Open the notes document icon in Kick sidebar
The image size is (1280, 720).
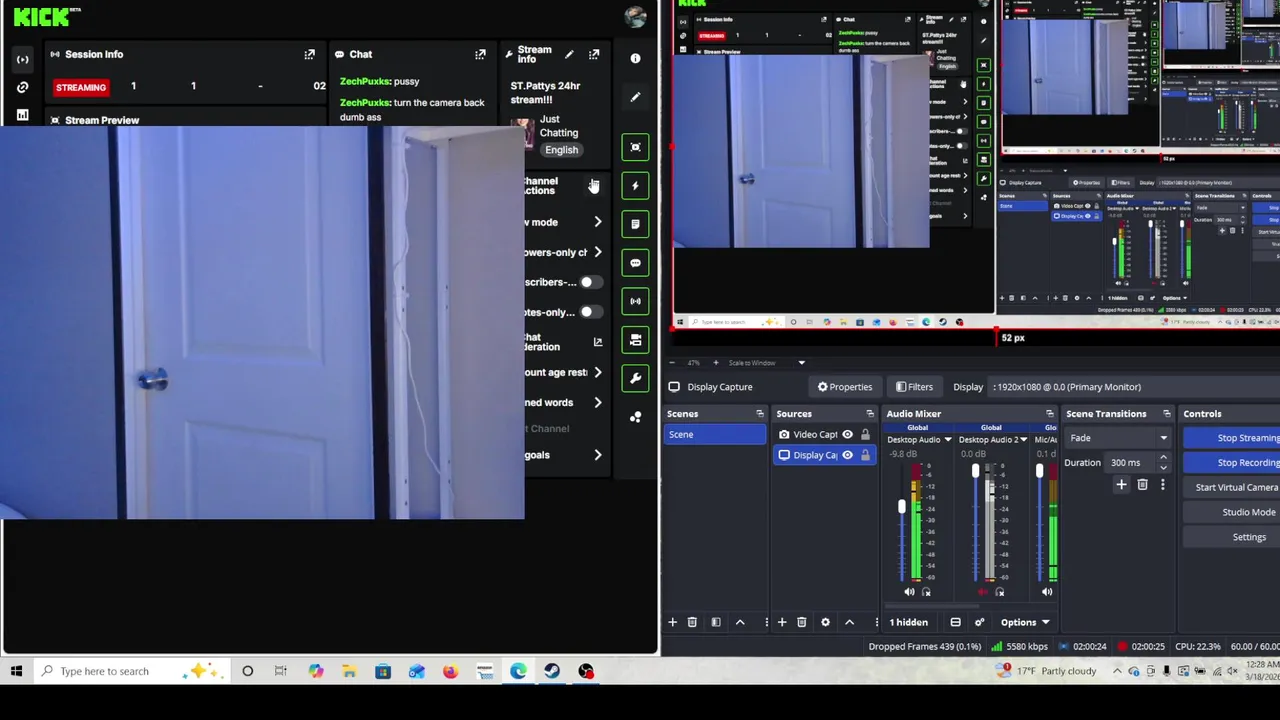[x=635, y=224]
